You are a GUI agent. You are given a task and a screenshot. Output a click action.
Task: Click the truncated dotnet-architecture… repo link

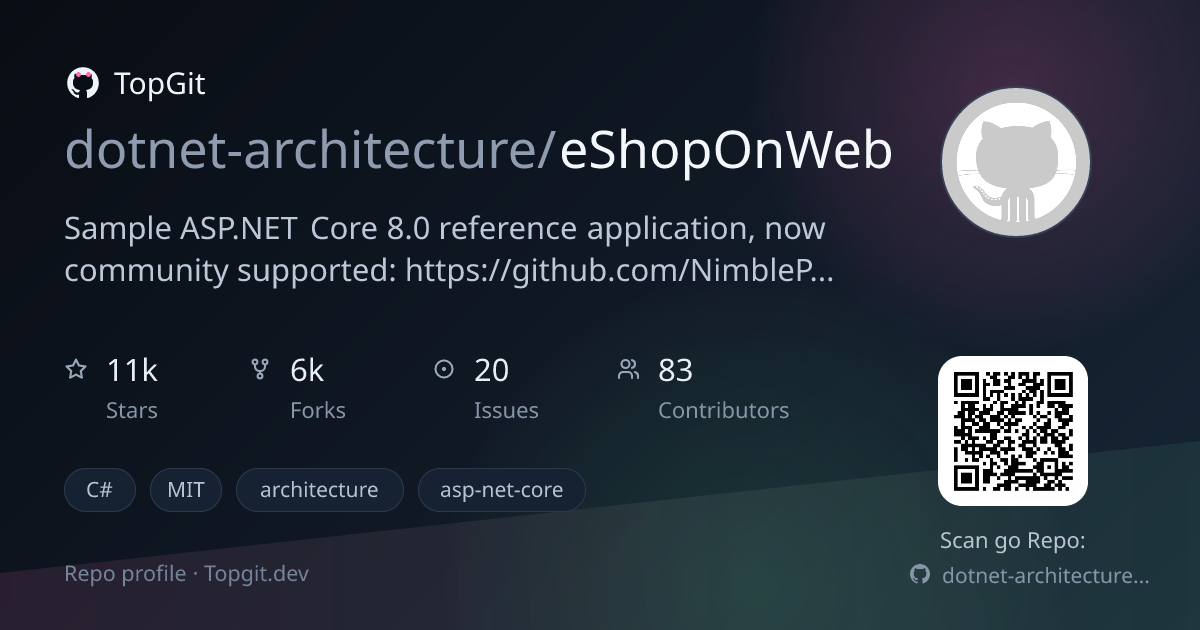click(1046, 575)
